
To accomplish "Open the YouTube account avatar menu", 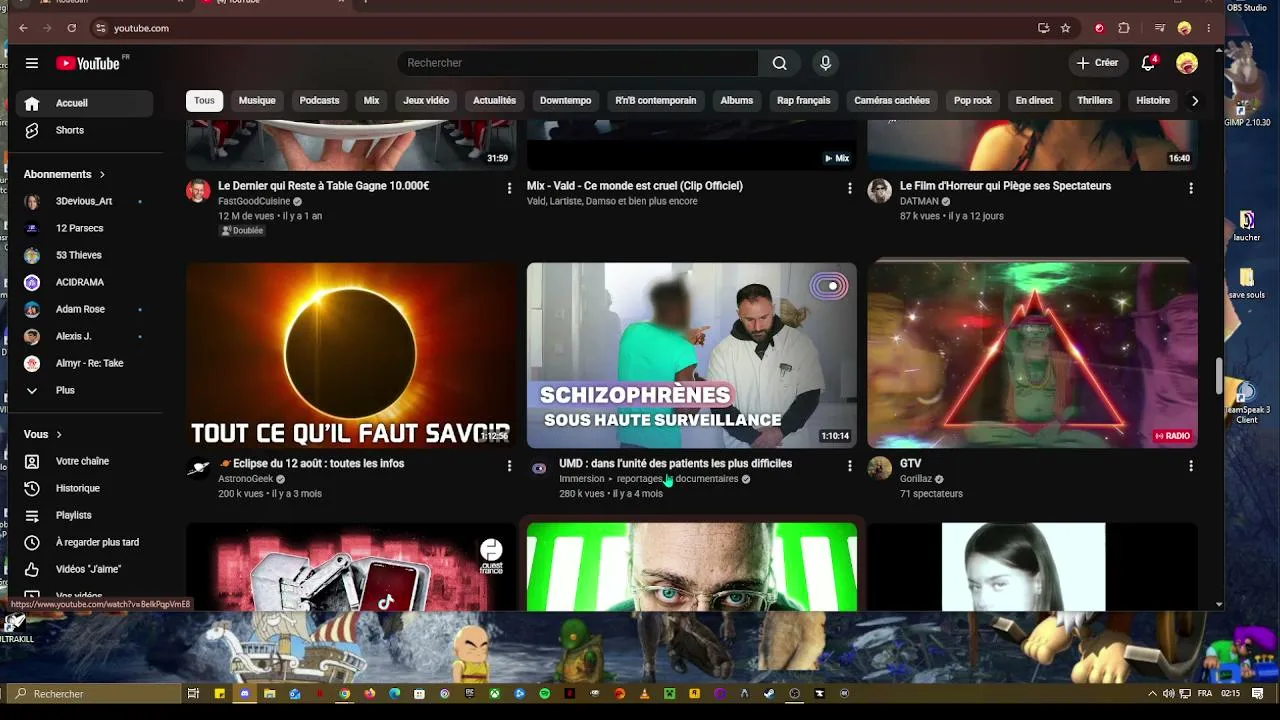I will pyautogui.click(x=1187, y=63).
